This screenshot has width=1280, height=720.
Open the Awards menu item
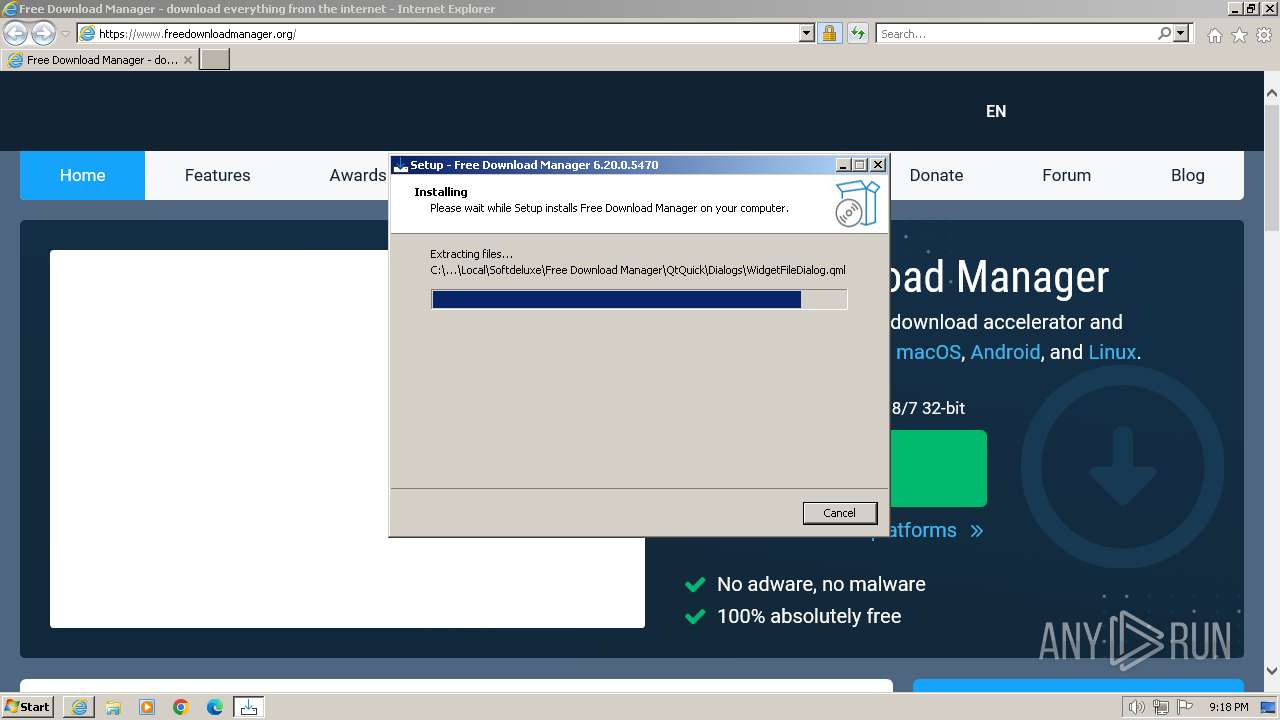coord(357,175)
